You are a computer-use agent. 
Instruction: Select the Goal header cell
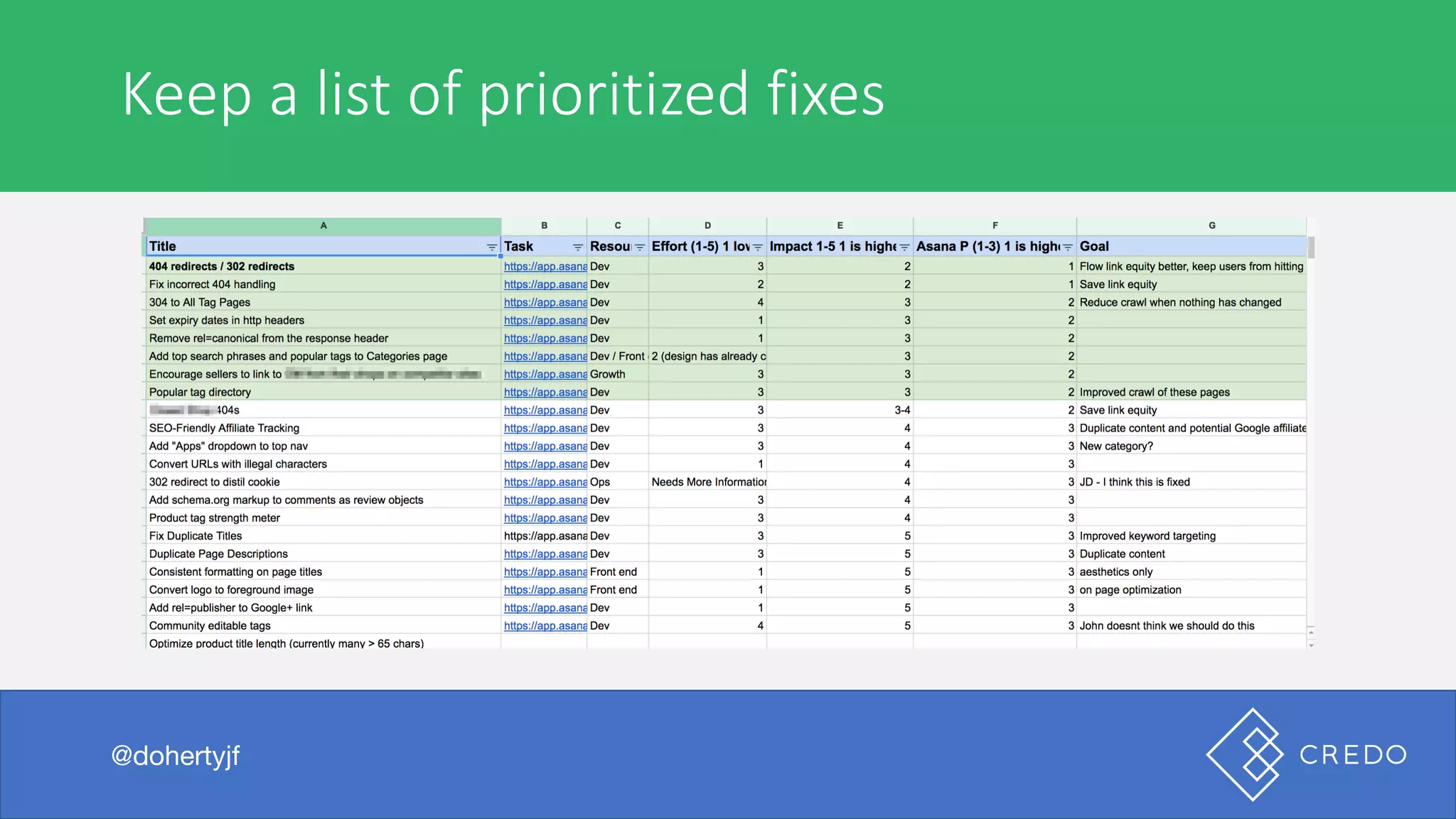pyautogui.click(x=1192, y=246)
